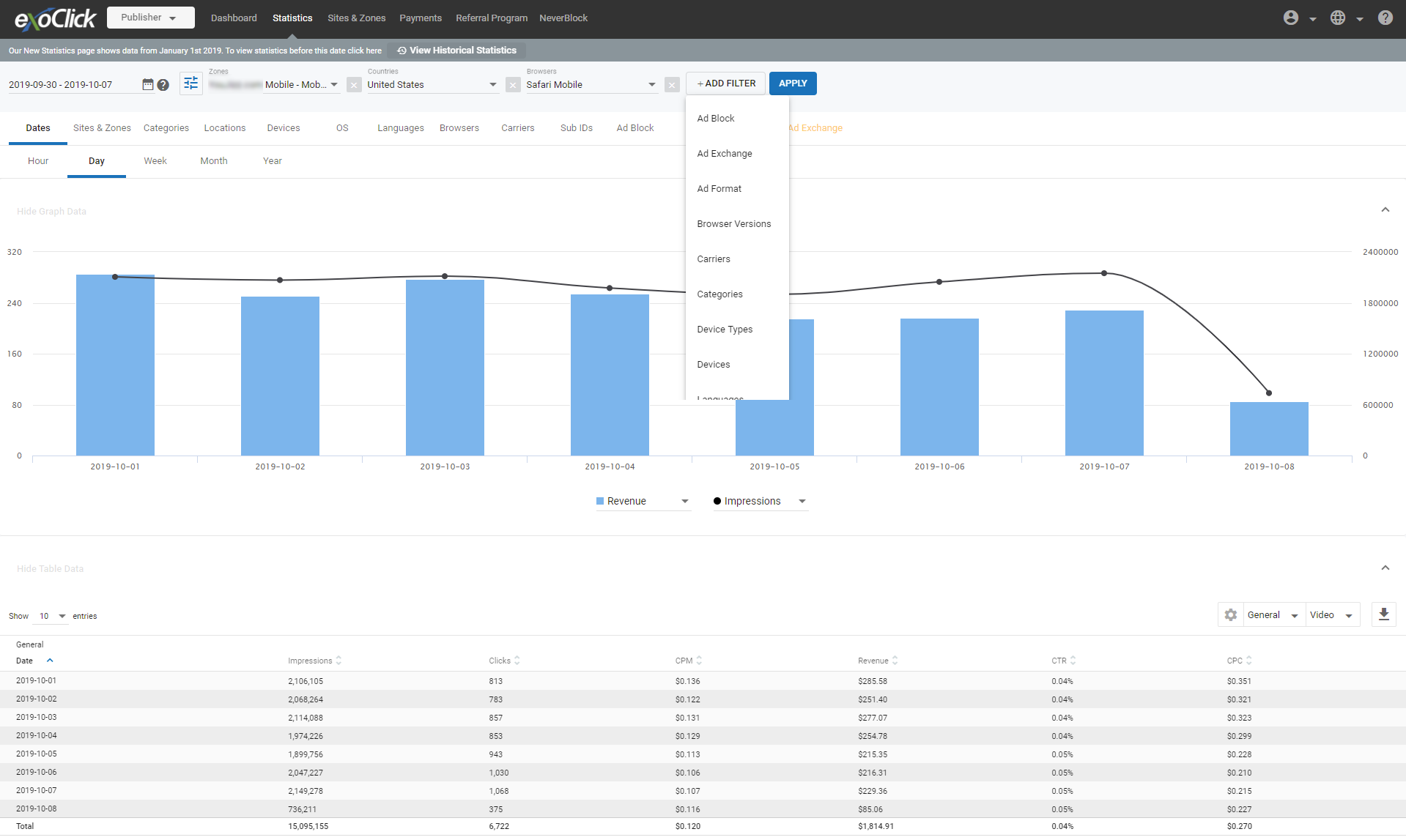1406x840 pixels.
Task: Click the Hide Graph Data label
Action: coord(51,212)
